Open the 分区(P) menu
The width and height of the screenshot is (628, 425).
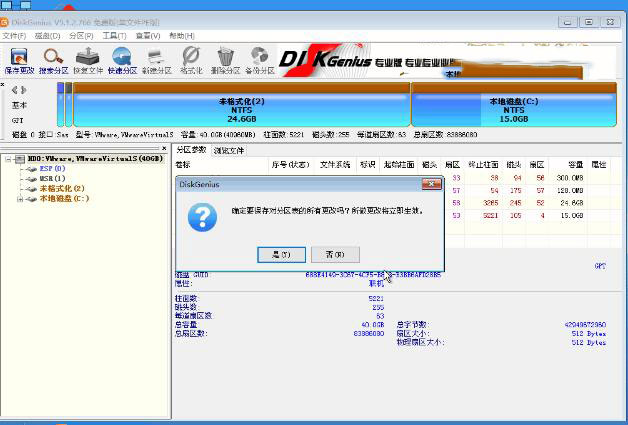pyautogui.click(x=81, y=36)
